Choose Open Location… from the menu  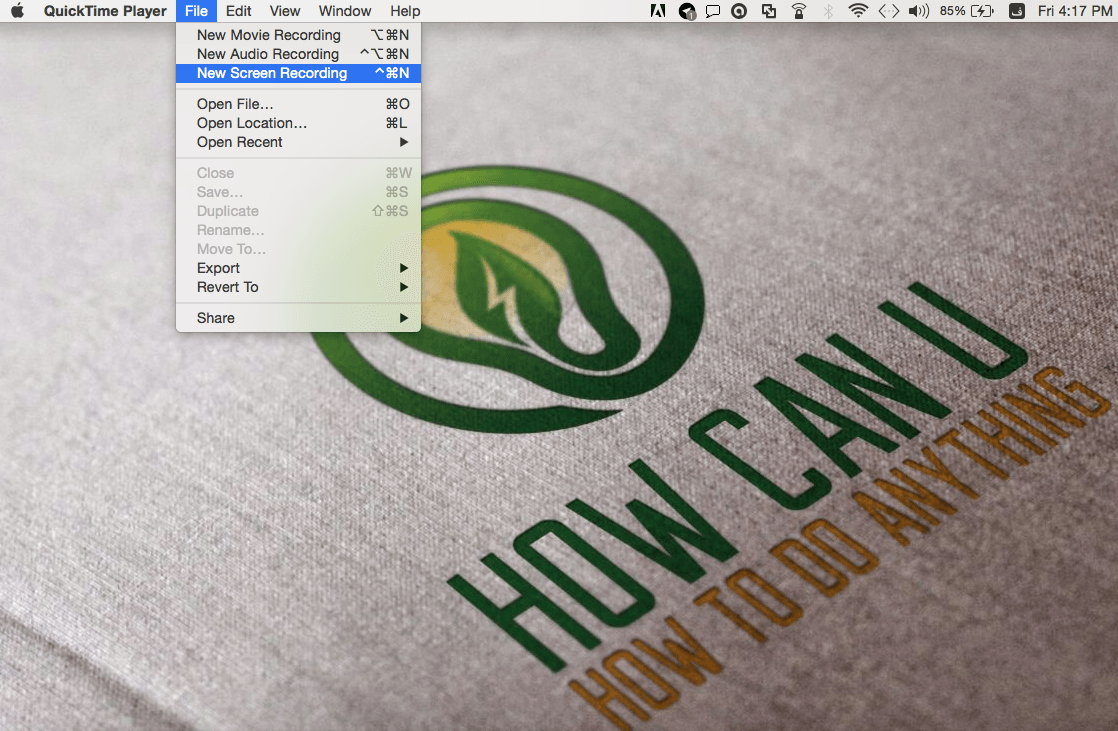[298, 123]
